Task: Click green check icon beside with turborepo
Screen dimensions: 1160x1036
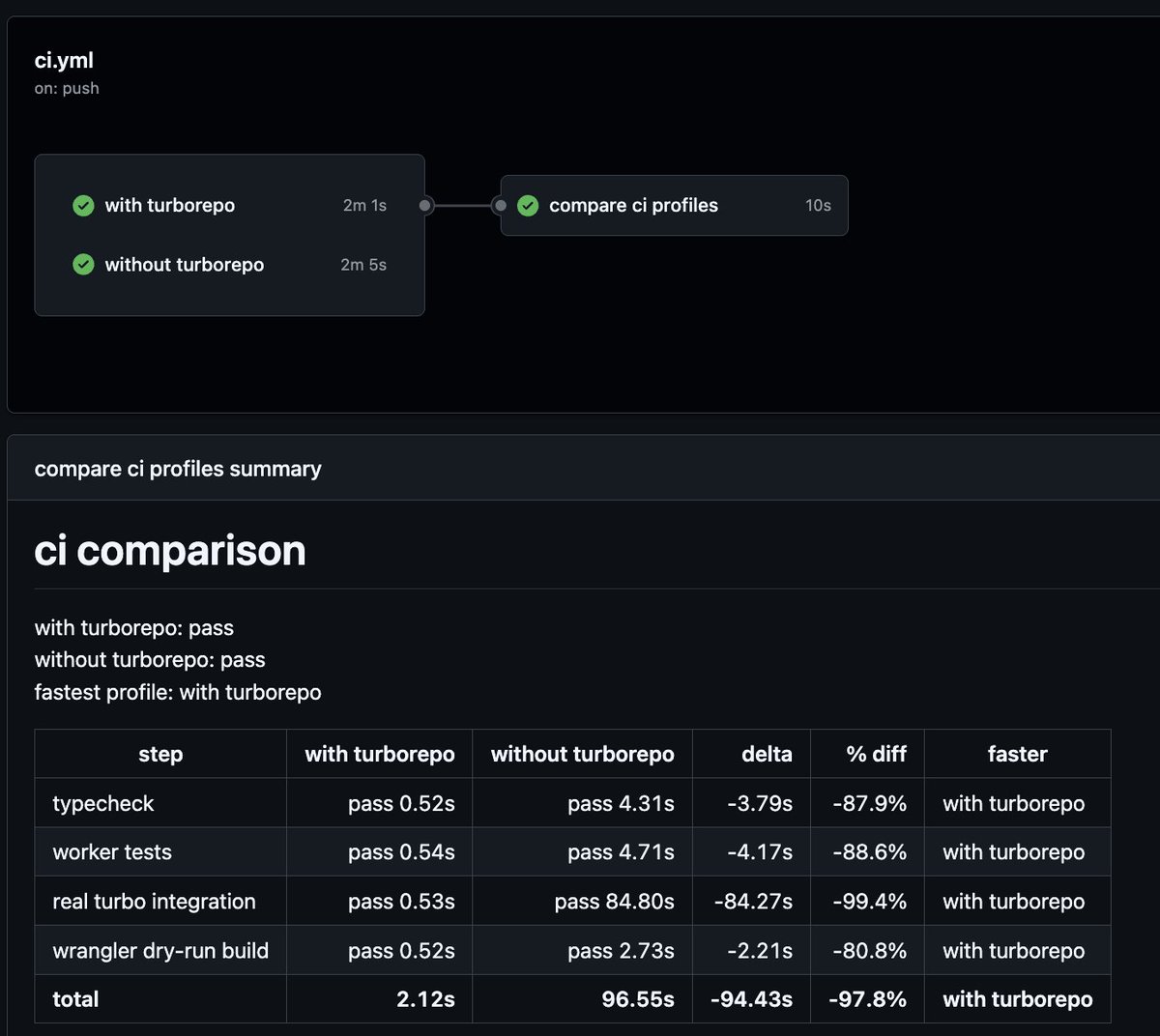Action: [x=84, y=205]
